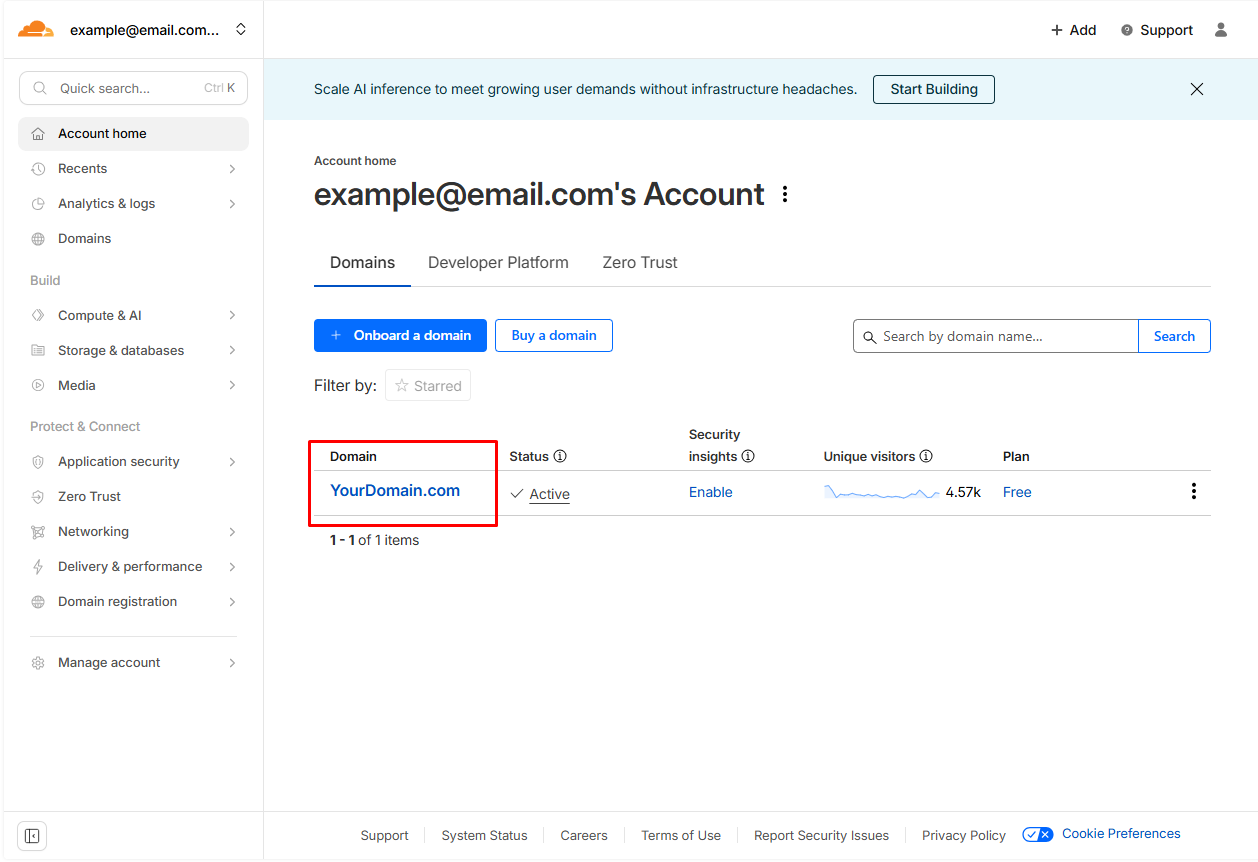Screen dimensions: 1258x862
Task: Click the Unique visitors info icon
Action: (x=926, y=456)
